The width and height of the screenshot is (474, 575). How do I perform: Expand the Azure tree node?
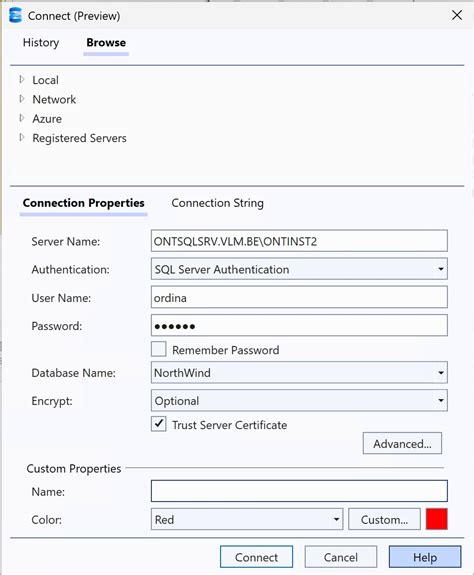[22, 118]
